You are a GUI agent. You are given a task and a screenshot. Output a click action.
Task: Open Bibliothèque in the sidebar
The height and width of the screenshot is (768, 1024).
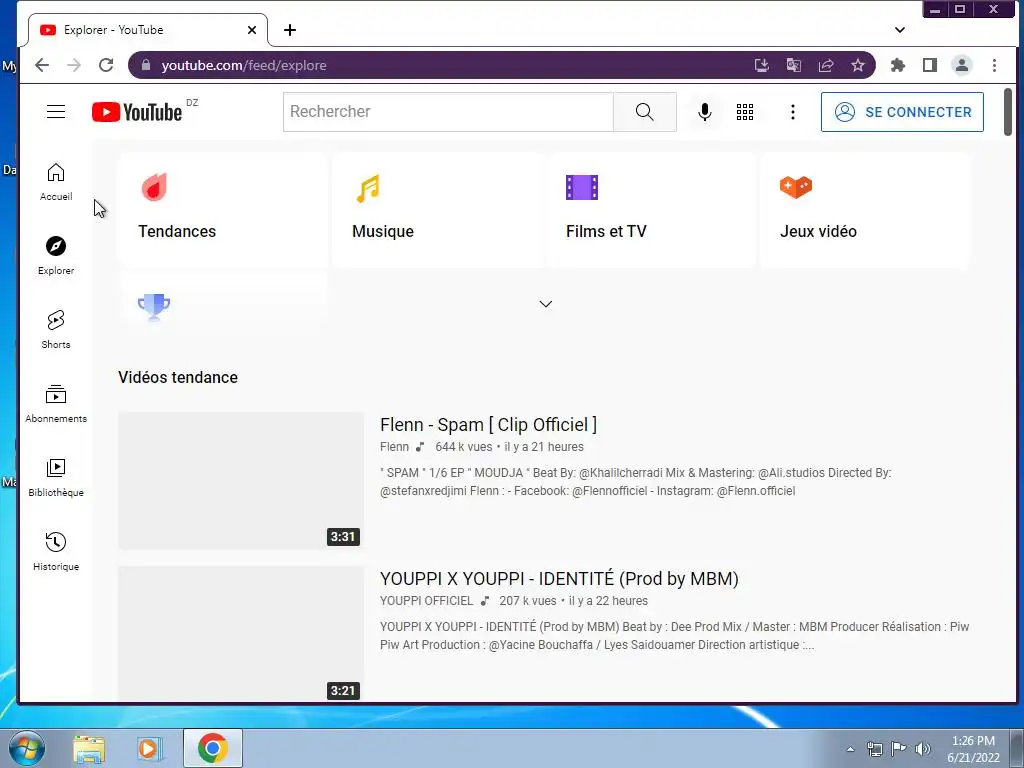tap(56, 477)
